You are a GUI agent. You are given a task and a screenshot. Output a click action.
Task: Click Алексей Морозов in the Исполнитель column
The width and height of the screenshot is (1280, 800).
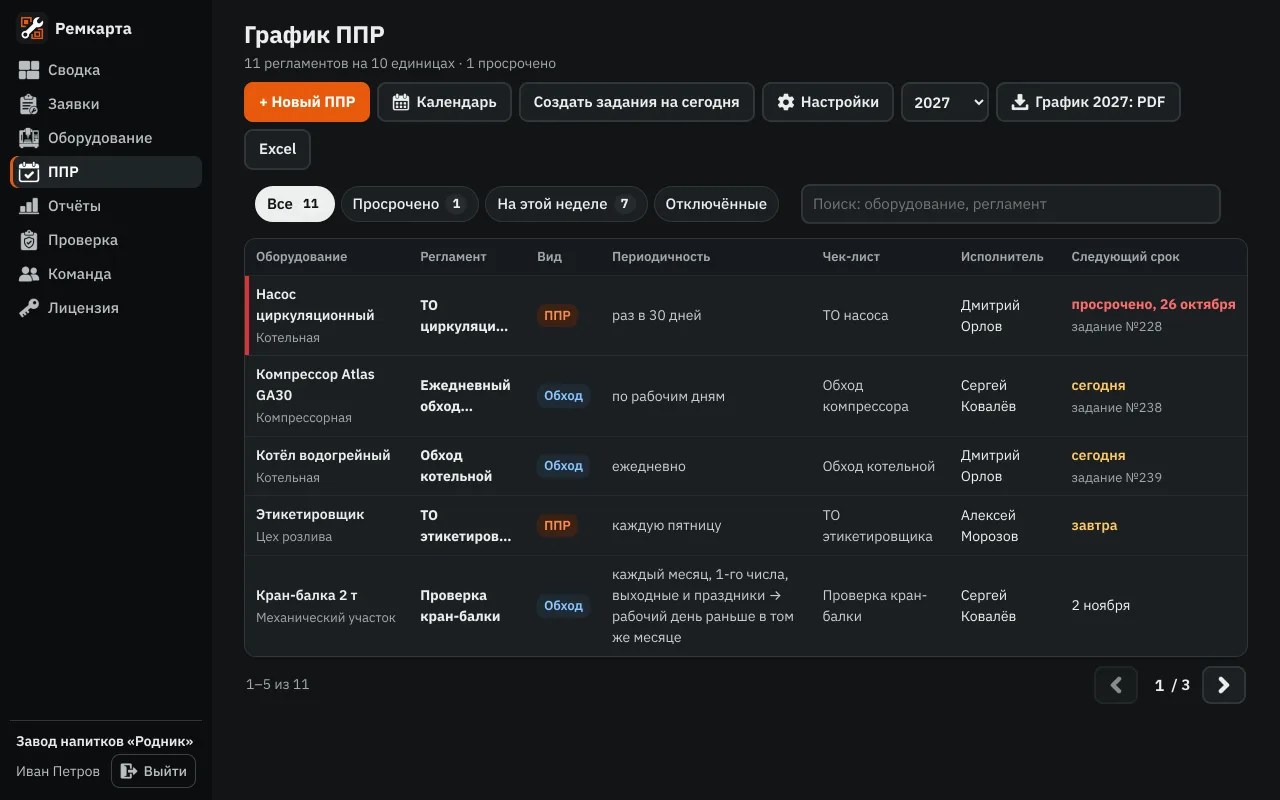coord(989,526)
